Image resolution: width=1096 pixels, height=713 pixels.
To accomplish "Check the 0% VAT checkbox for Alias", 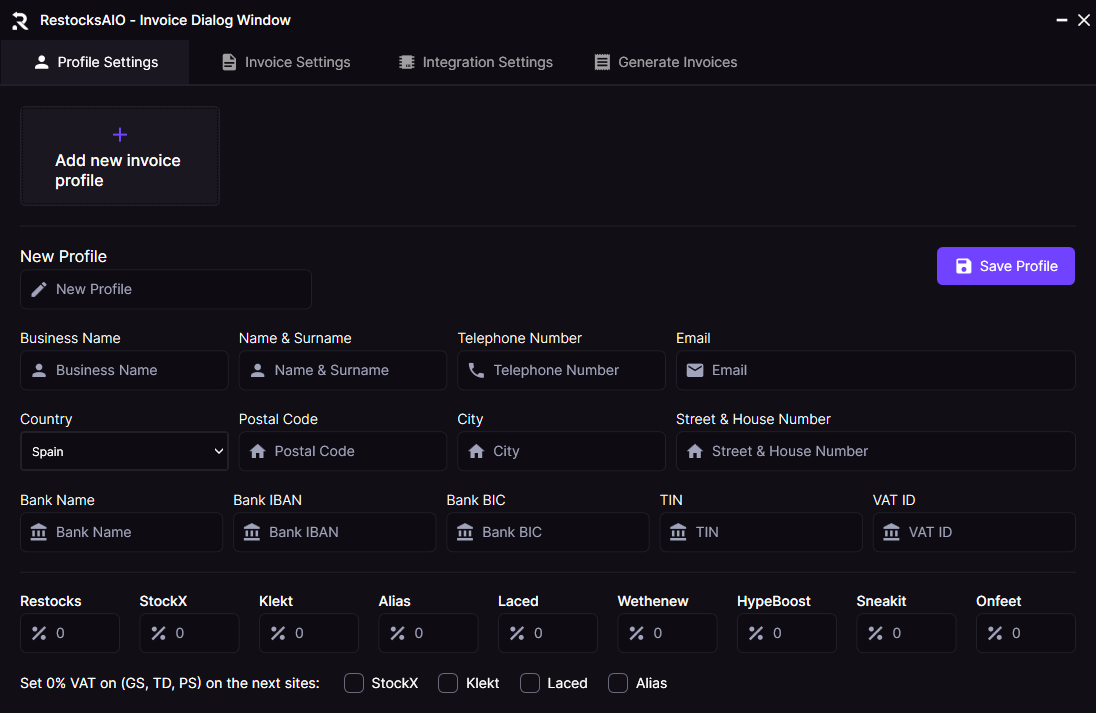I will pyautogui.click(x=618, y=684).
